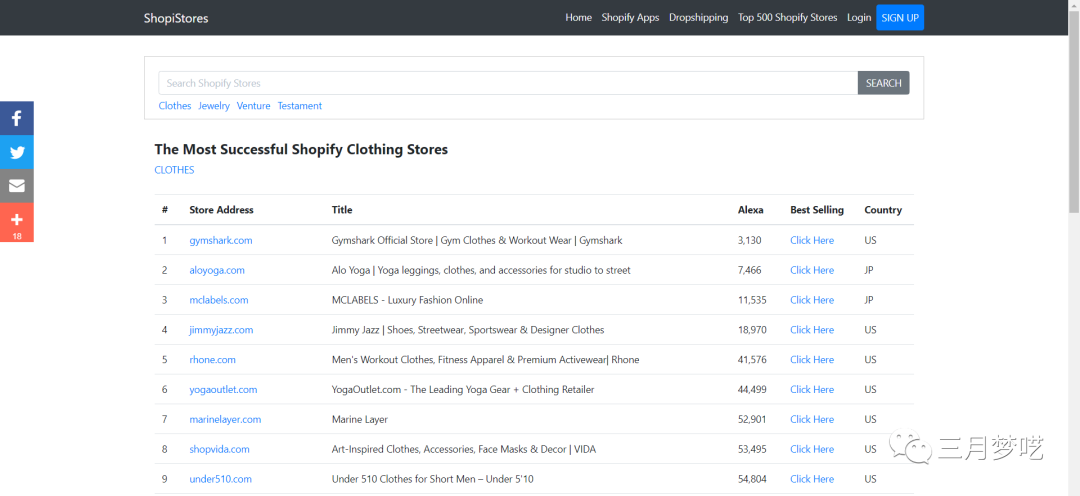Click the Twitter share icon
Viewport: 1080px width, 496px height.
point(17,152)
